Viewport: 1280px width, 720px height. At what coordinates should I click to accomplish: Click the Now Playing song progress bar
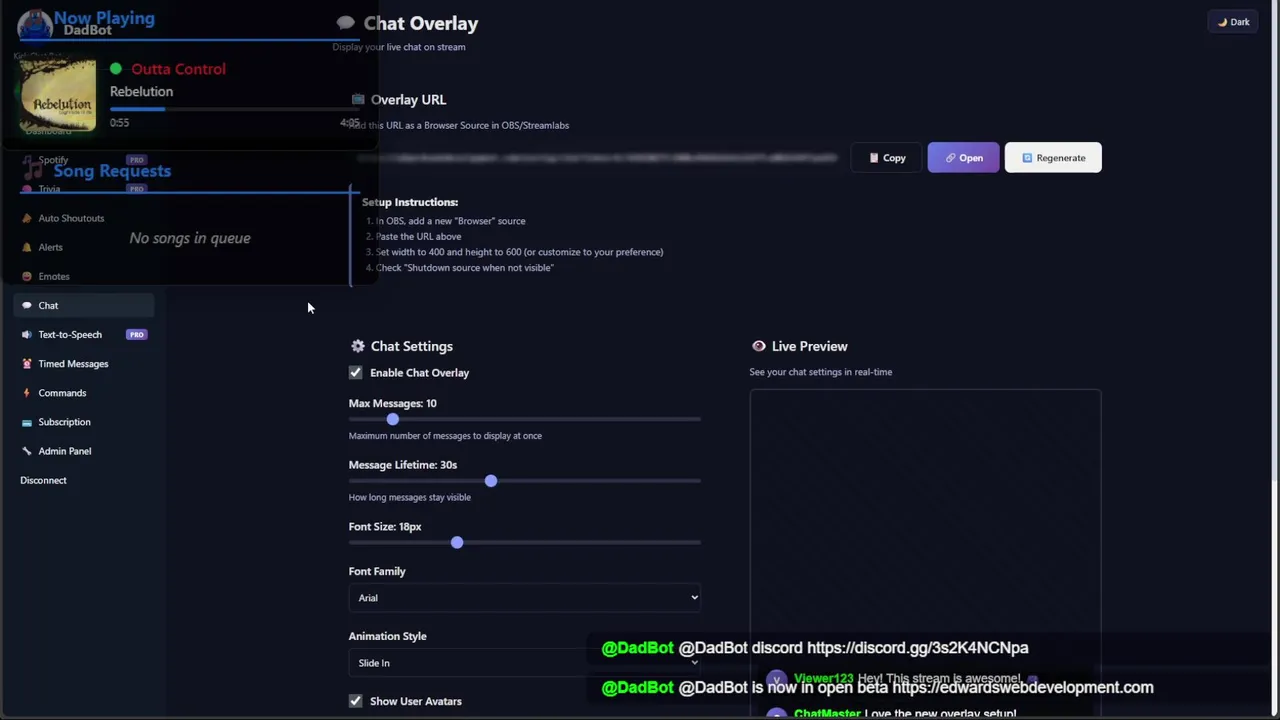(234, 109)
